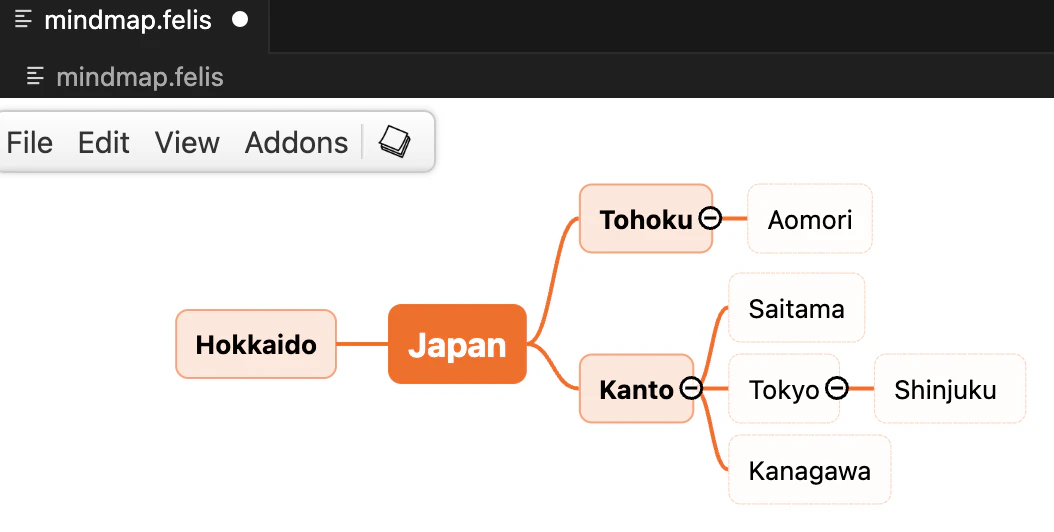Click the breadcrumb file icon beside mindmap.felis
1054x532 pixels.
pyautogui.click(x=35, y=77)
